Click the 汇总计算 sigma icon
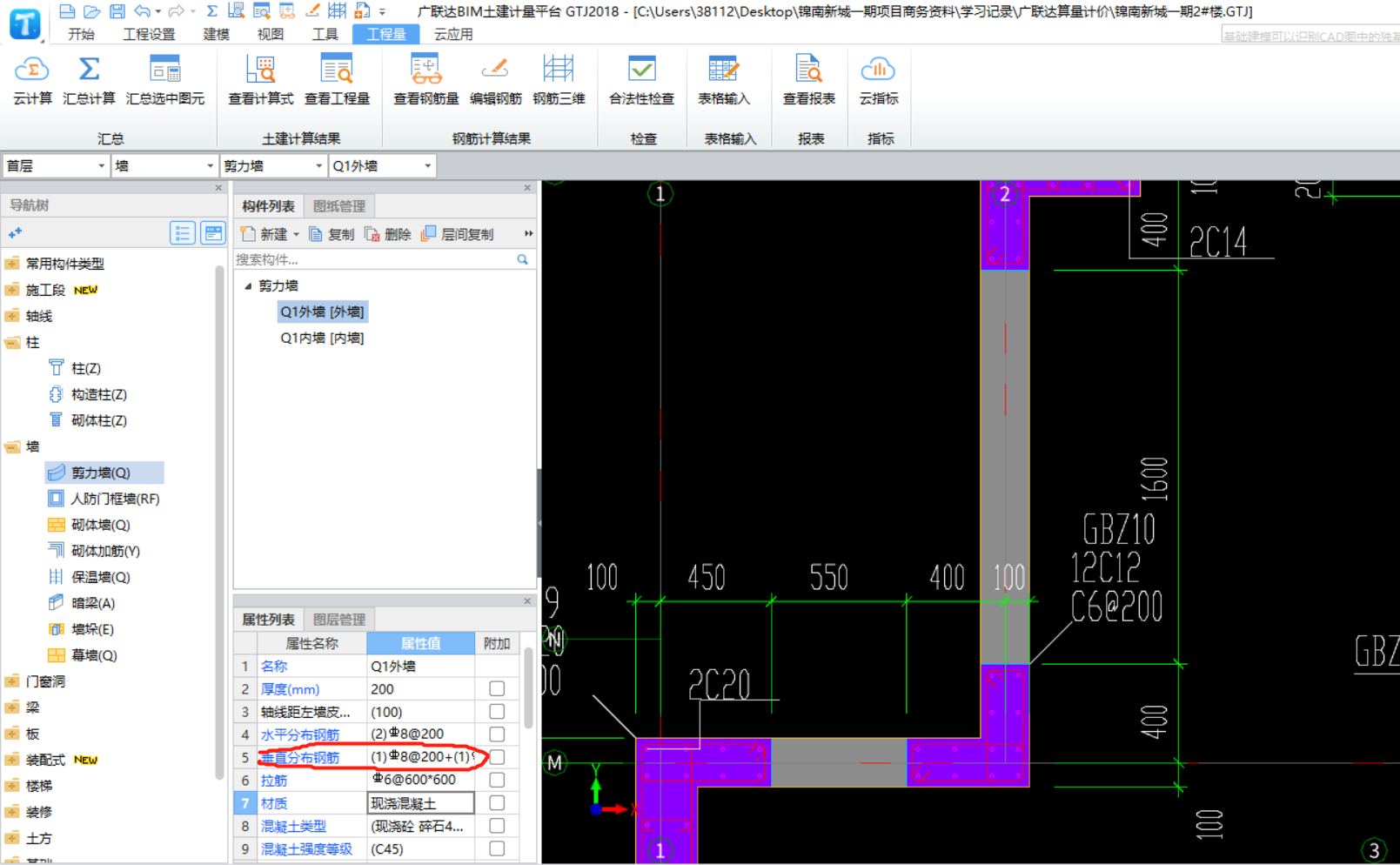 (89, 70)
